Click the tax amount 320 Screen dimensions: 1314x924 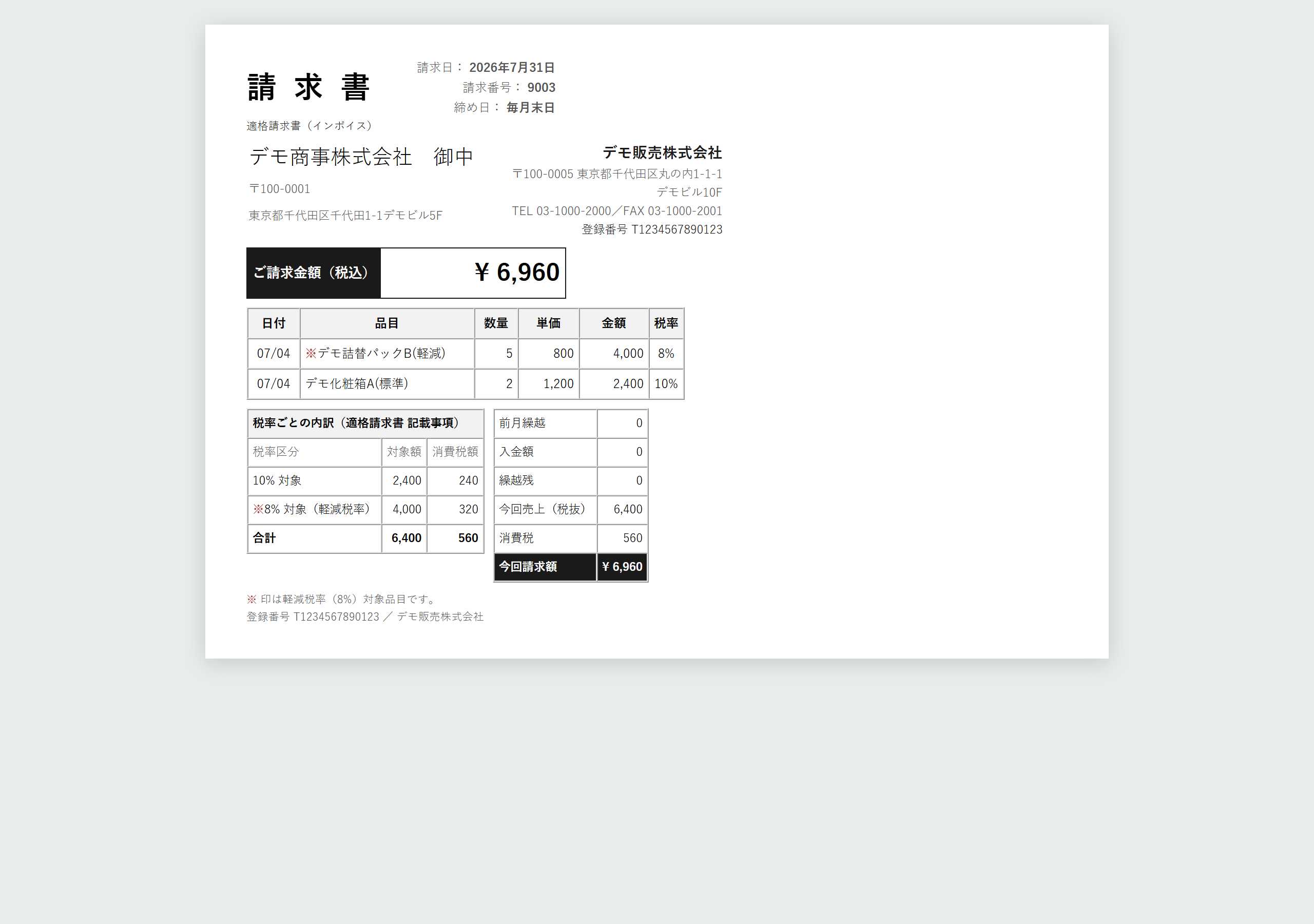click(x=455, y=510)
